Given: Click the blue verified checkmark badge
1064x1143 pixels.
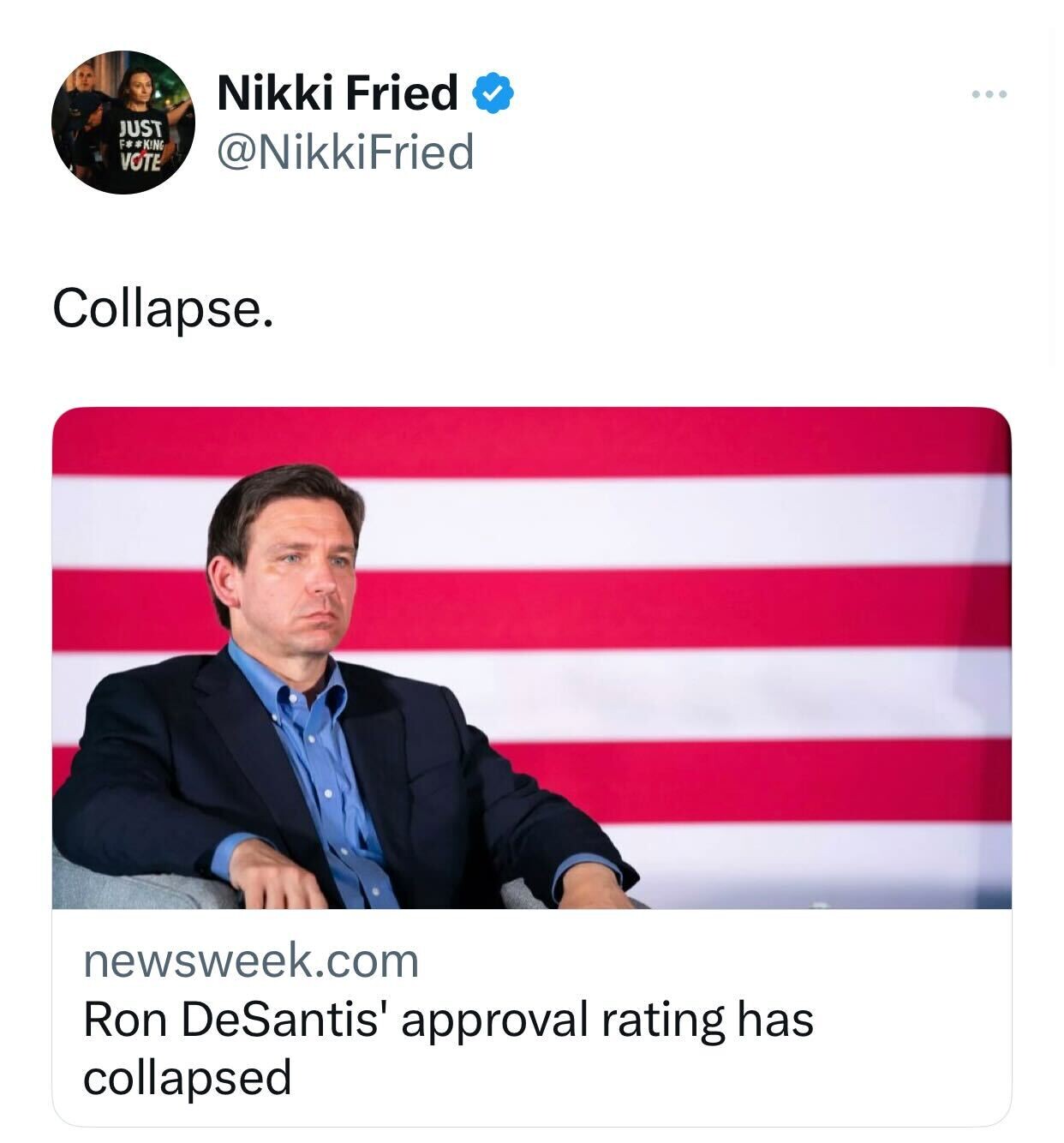Looking at the screenshot, I should (493, 93).
